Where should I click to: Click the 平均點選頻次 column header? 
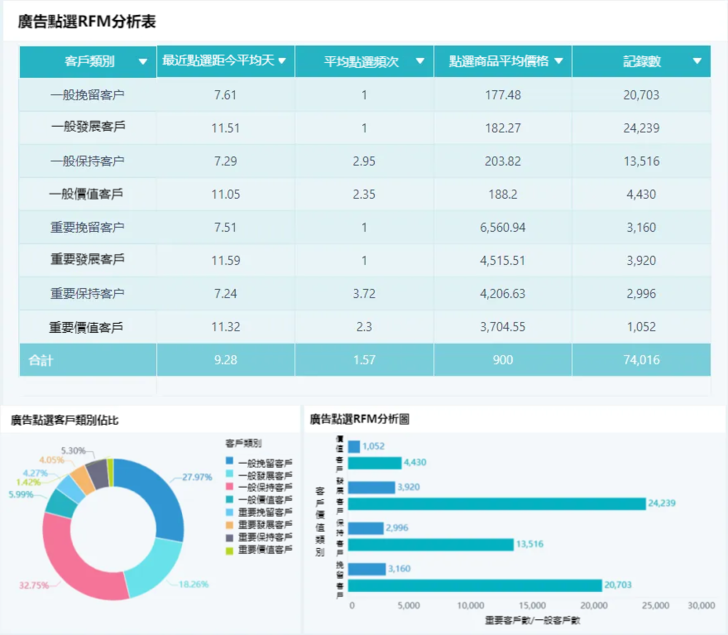(x=362, y=62)
